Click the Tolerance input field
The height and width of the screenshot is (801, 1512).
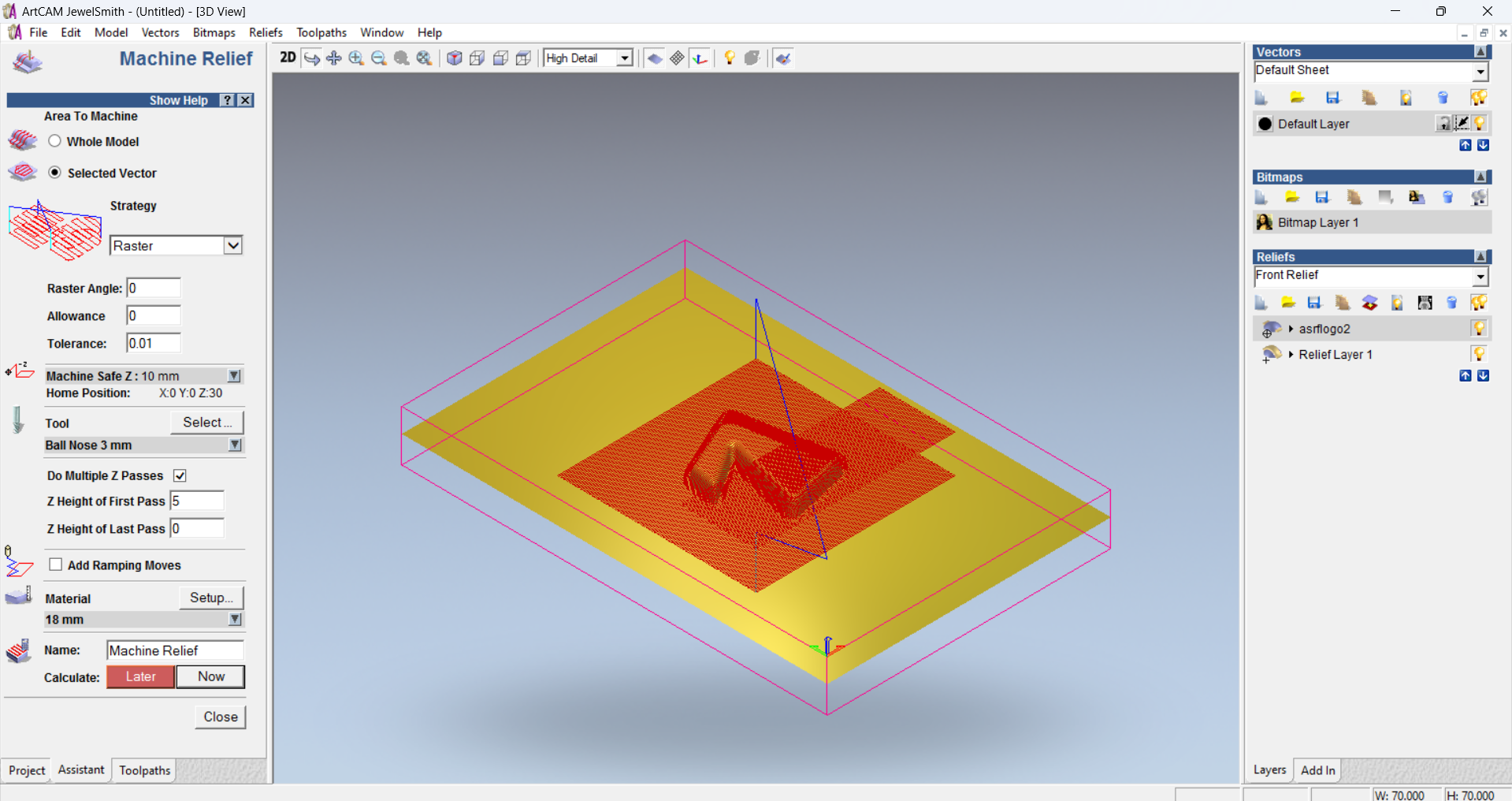(154, 343)
